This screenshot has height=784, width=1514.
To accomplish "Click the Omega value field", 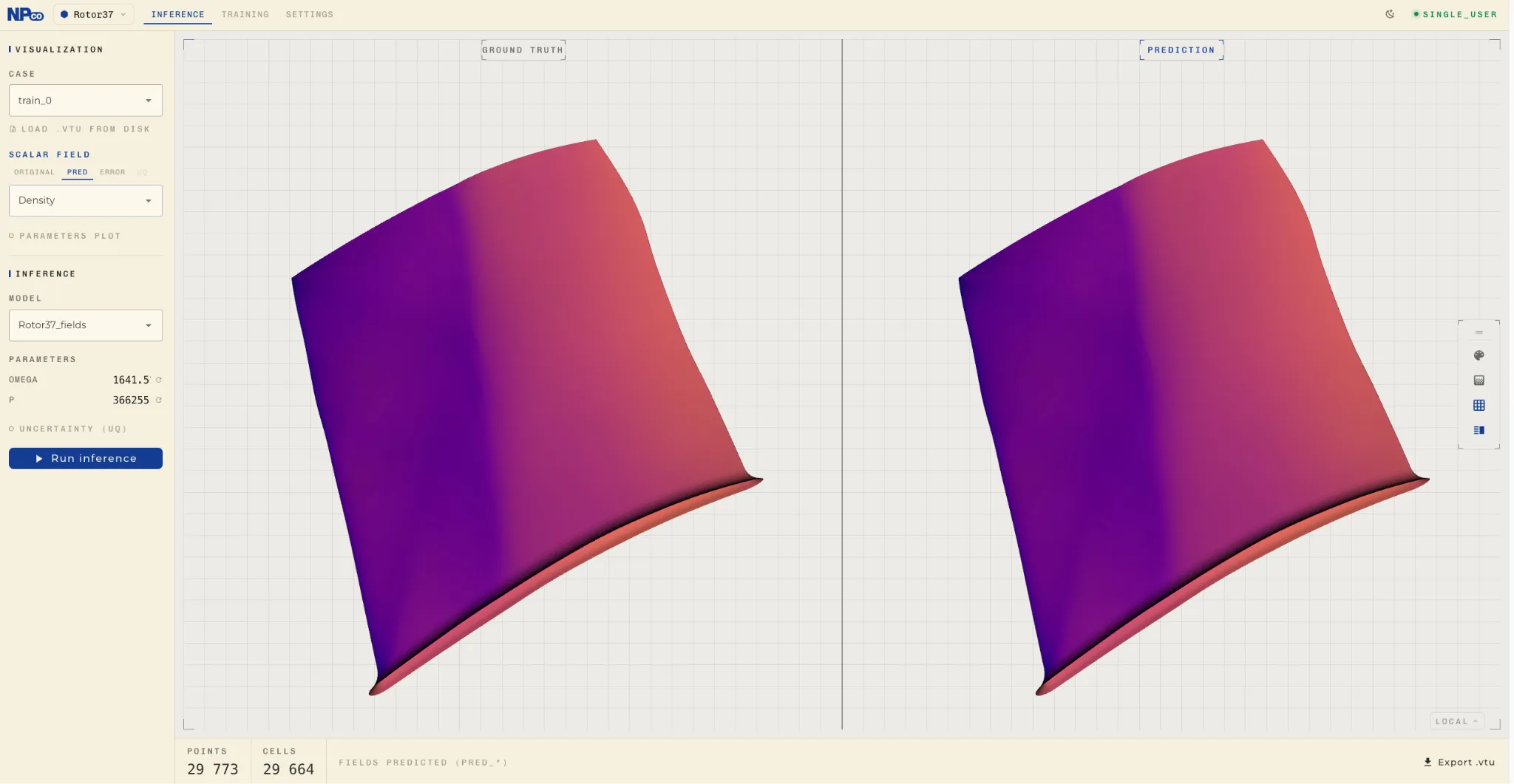I will pos(130,380).
